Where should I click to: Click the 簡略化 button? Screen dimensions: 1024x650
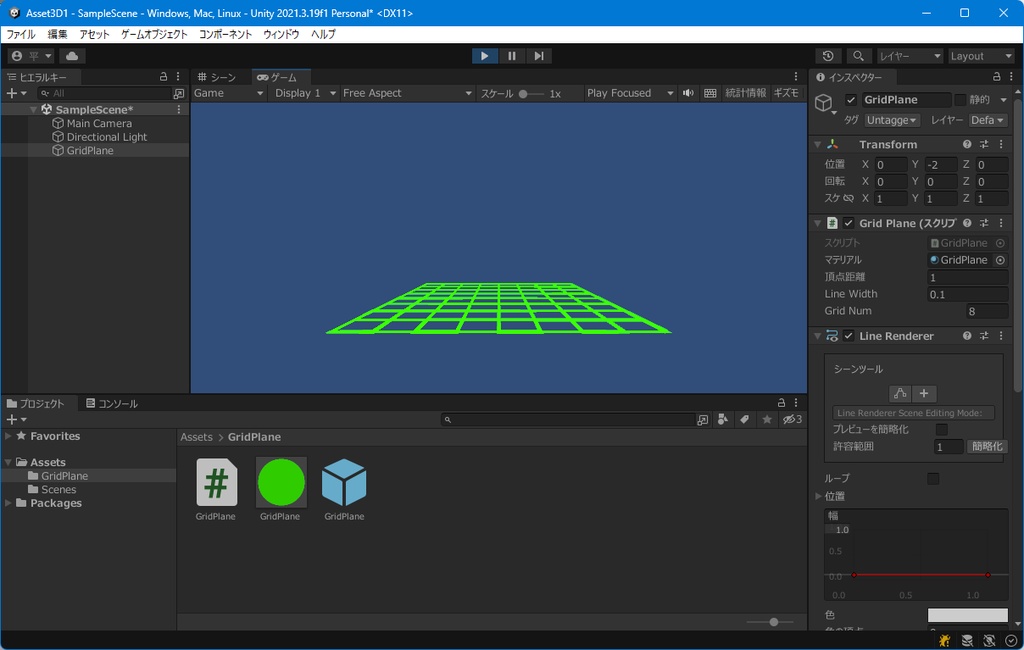point(987,447)
